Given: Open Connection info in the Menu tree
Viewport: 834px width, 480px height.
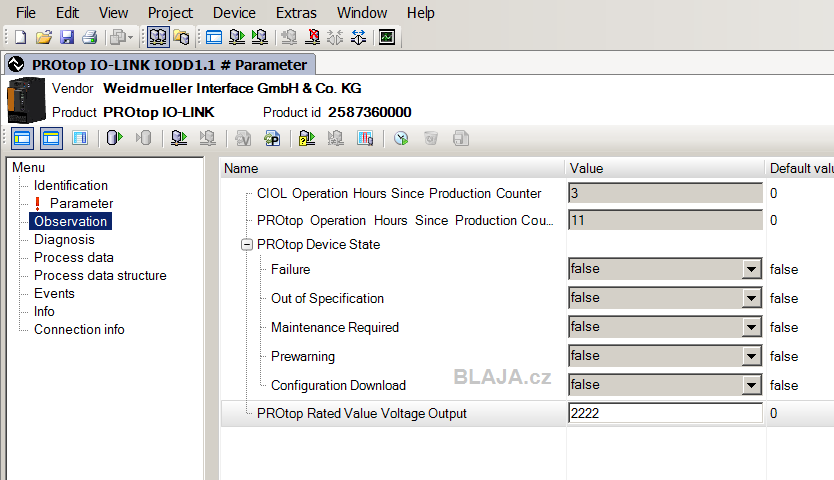Looking at the screenshot, I should (x=79, y=329).
